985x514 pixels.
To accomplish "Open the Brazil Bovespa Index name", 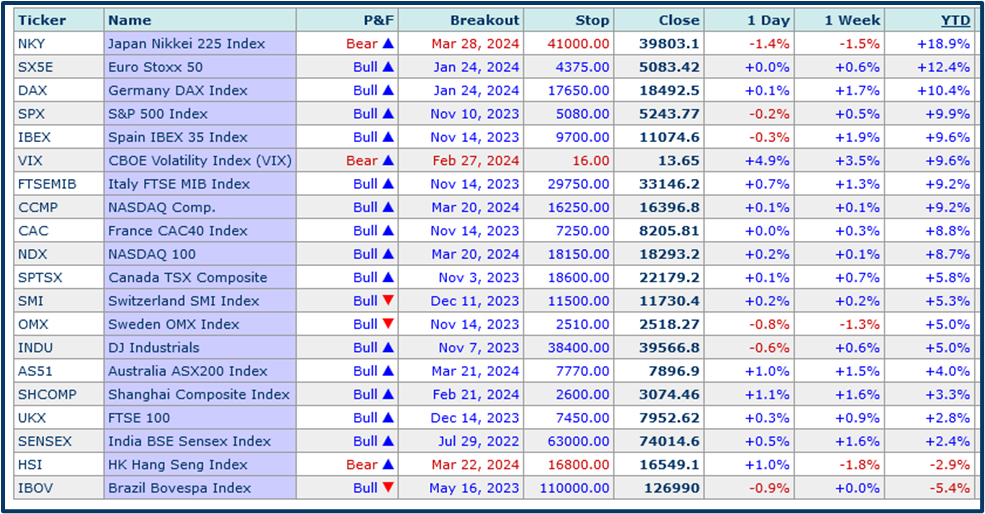I will point(179,488).
